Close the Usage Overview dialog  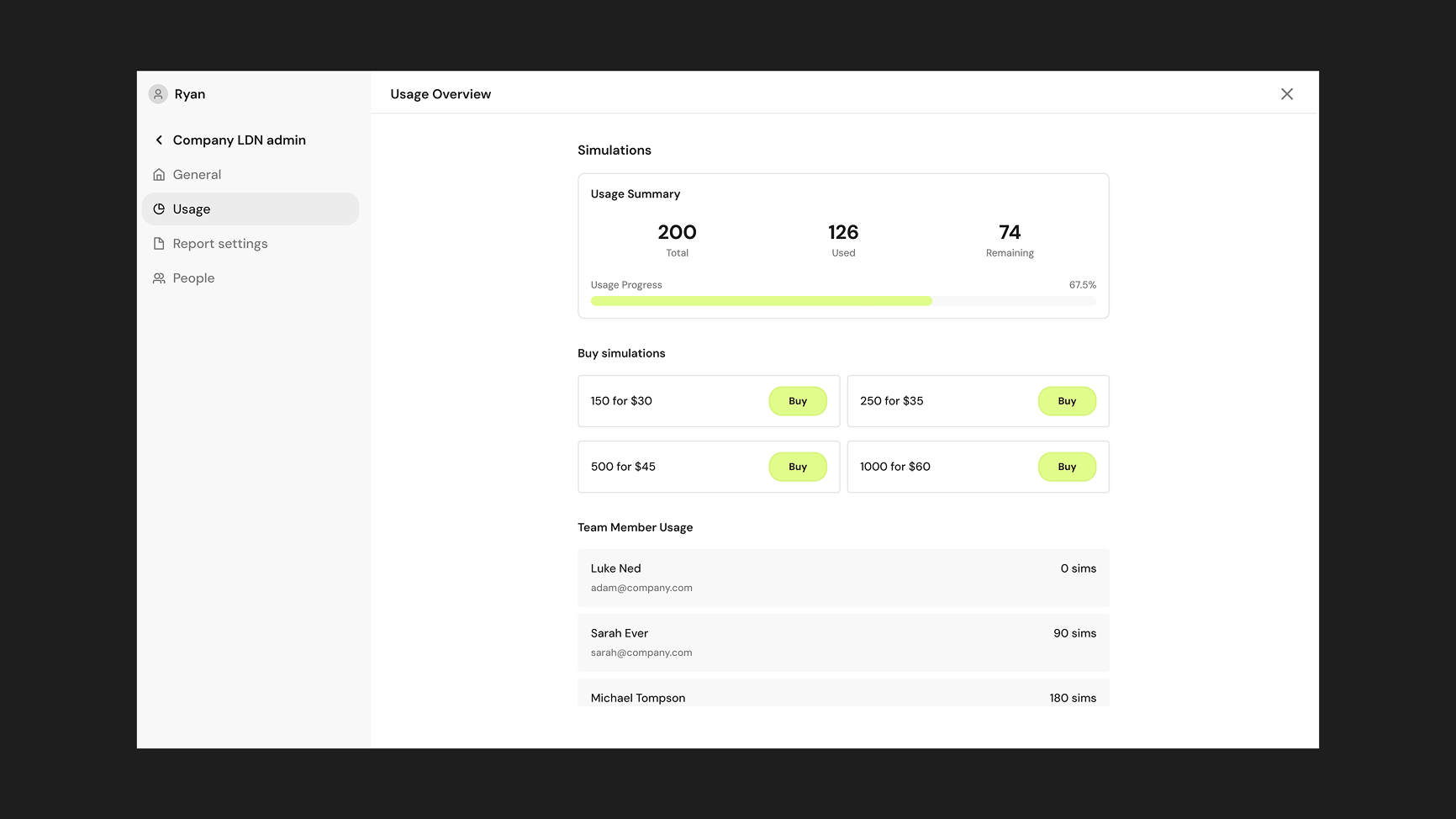pyautogui.click(x=1287, y=94)
